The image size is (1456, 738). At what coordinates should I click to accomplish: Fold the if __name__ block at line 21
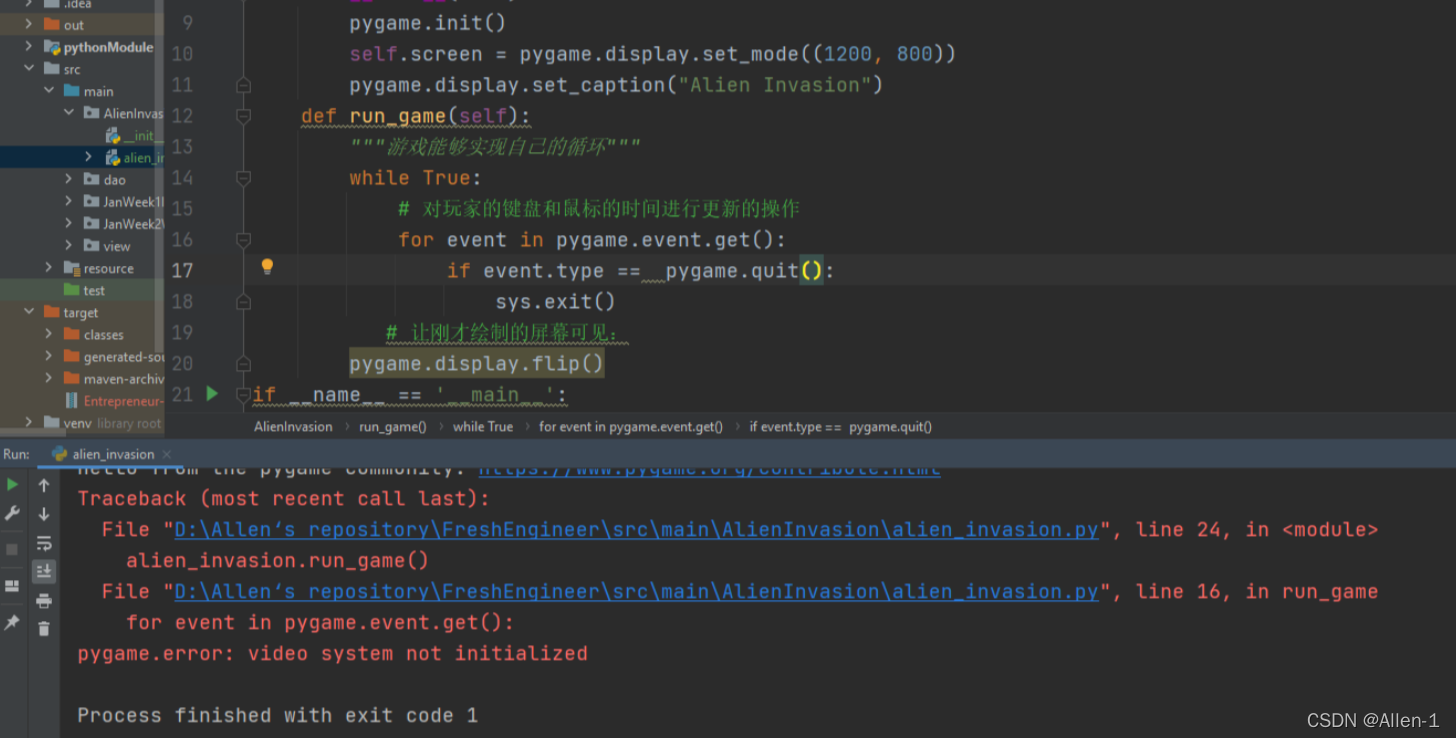coord(243,394)
